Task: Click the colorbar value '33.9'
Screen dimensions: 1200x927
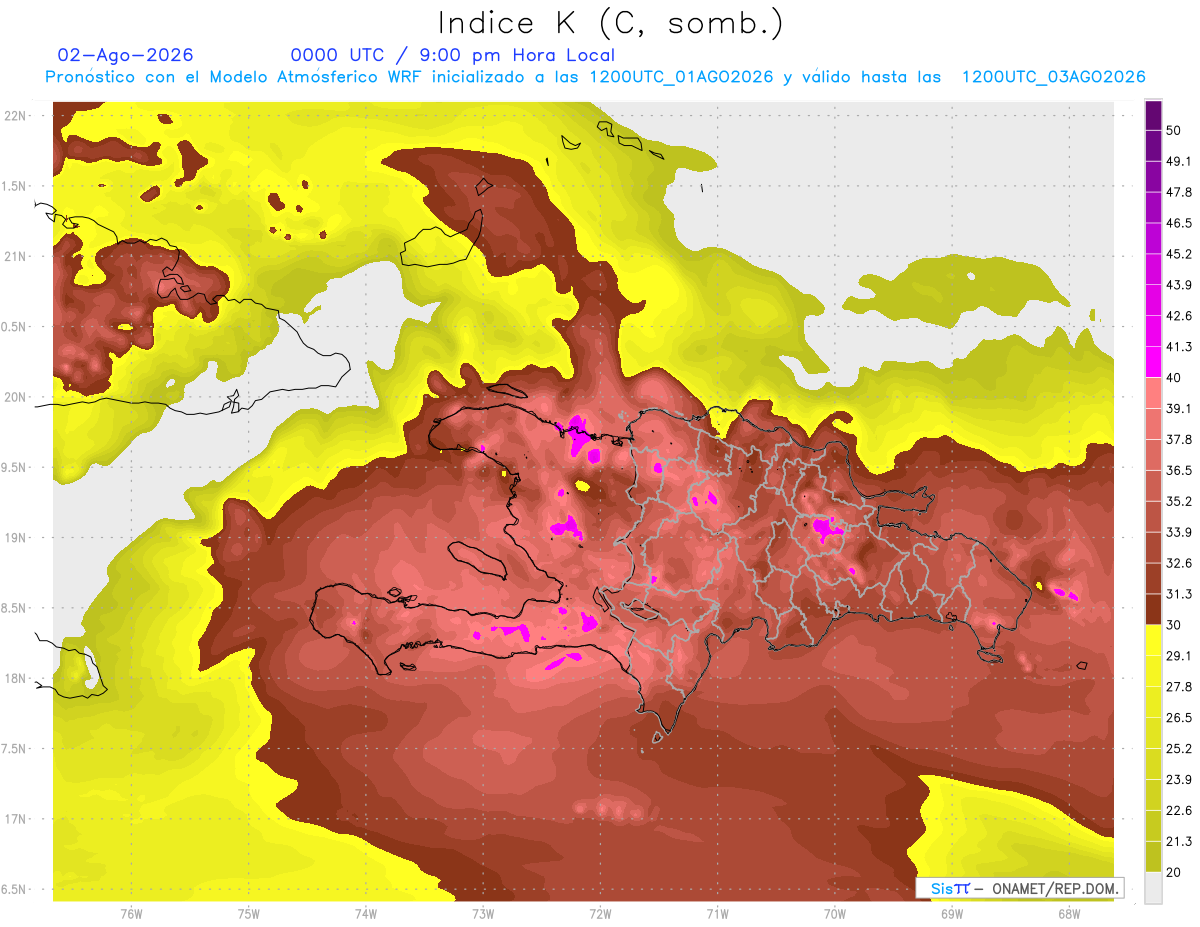Action: tap(1179, 532)
